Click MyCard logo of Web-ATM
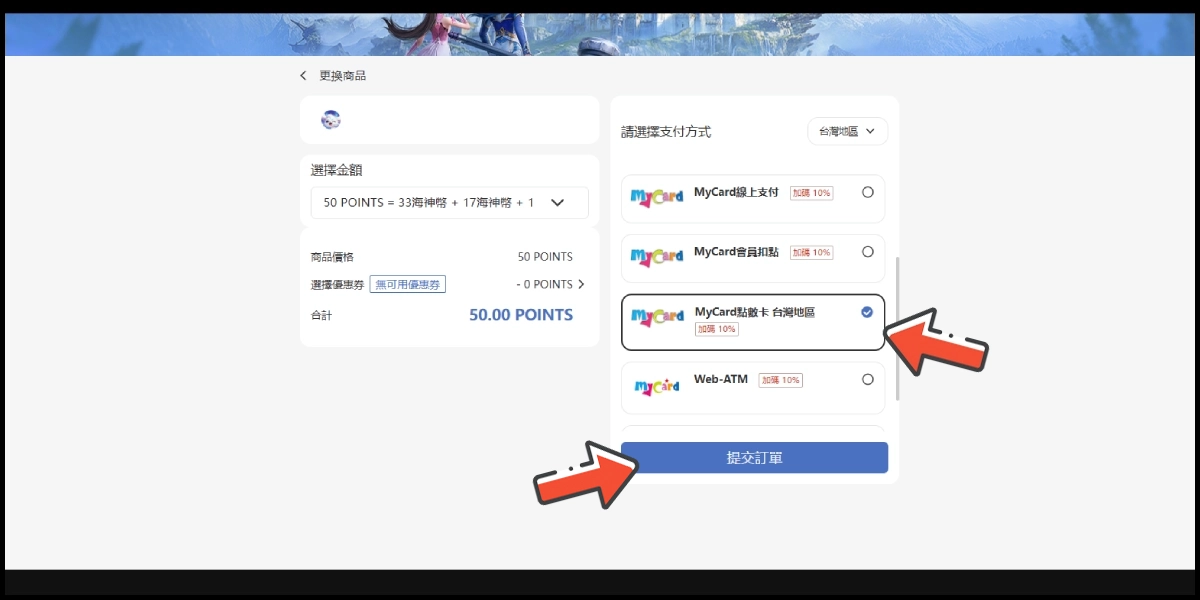This screenshot has height=600, width=1200. click(x=656, y=385)
